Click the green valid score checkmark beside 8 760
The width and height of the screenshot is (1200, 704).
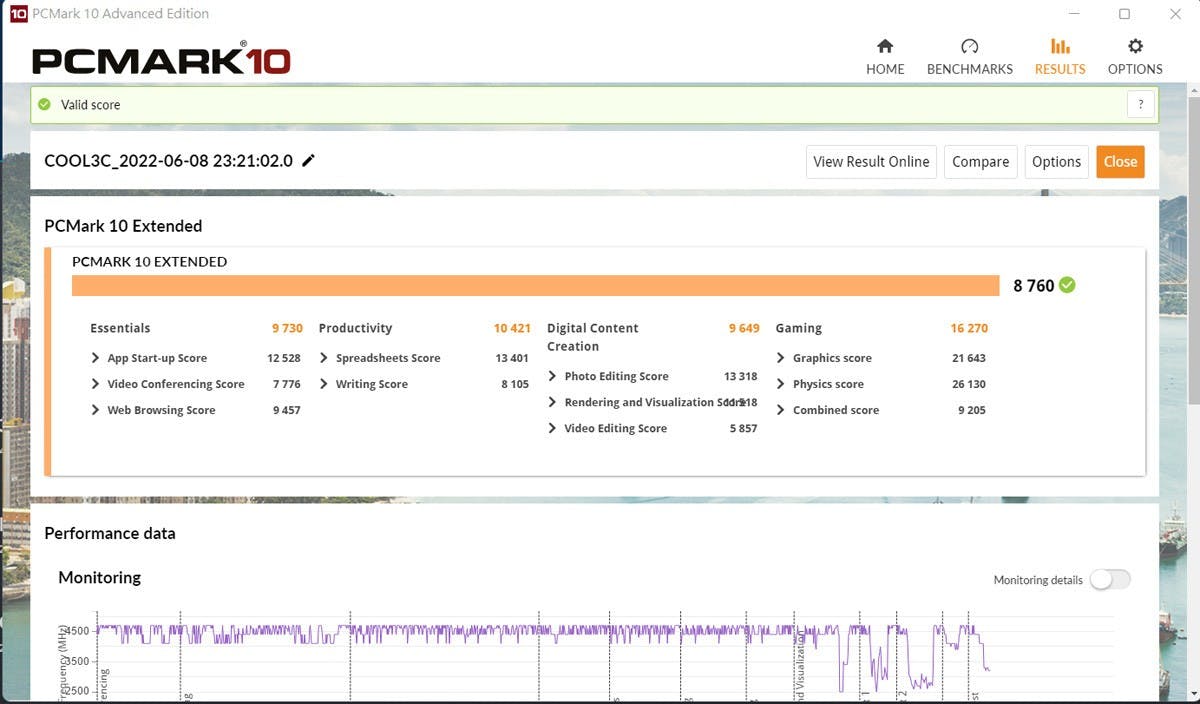point(1067,285)
